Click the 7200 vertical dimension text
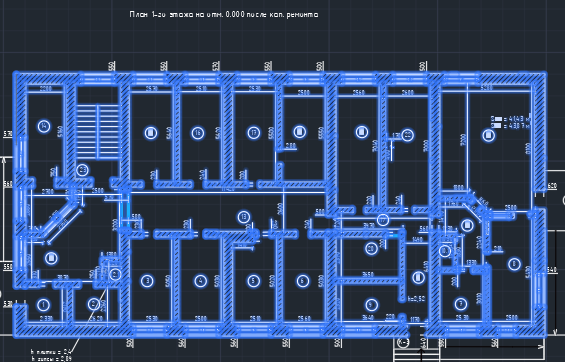565x362 pixels. tap(464, 140)
